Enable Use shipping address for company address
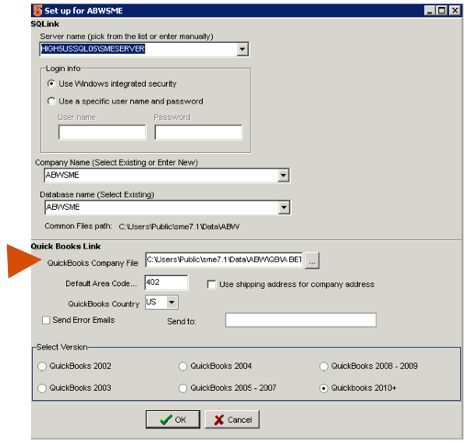464x444 pixels. point(211,285)
